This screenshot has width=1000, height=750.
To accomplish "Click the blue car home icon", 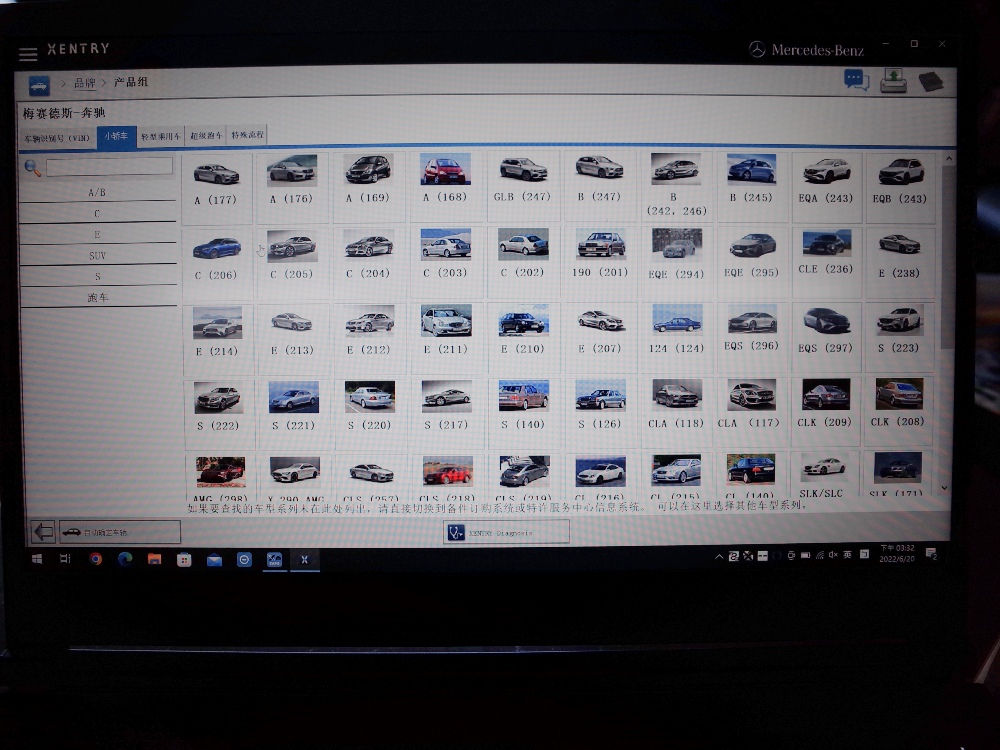I will 39,84.
